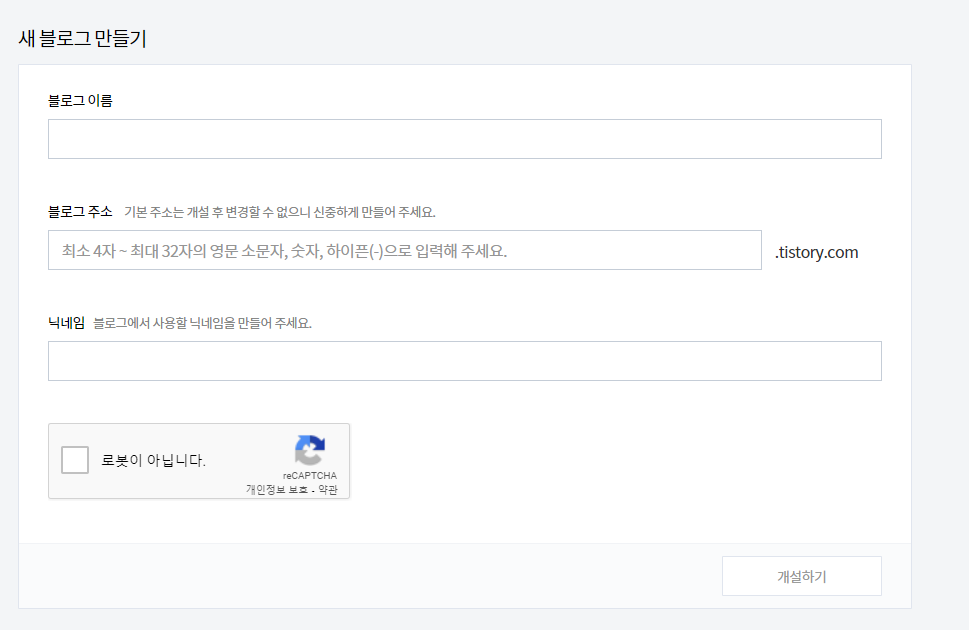Check the 로봇이 아닙니다 reCAPTCHA checkbox
Screen dimensions: 969x630
click(x=75, y=460)
